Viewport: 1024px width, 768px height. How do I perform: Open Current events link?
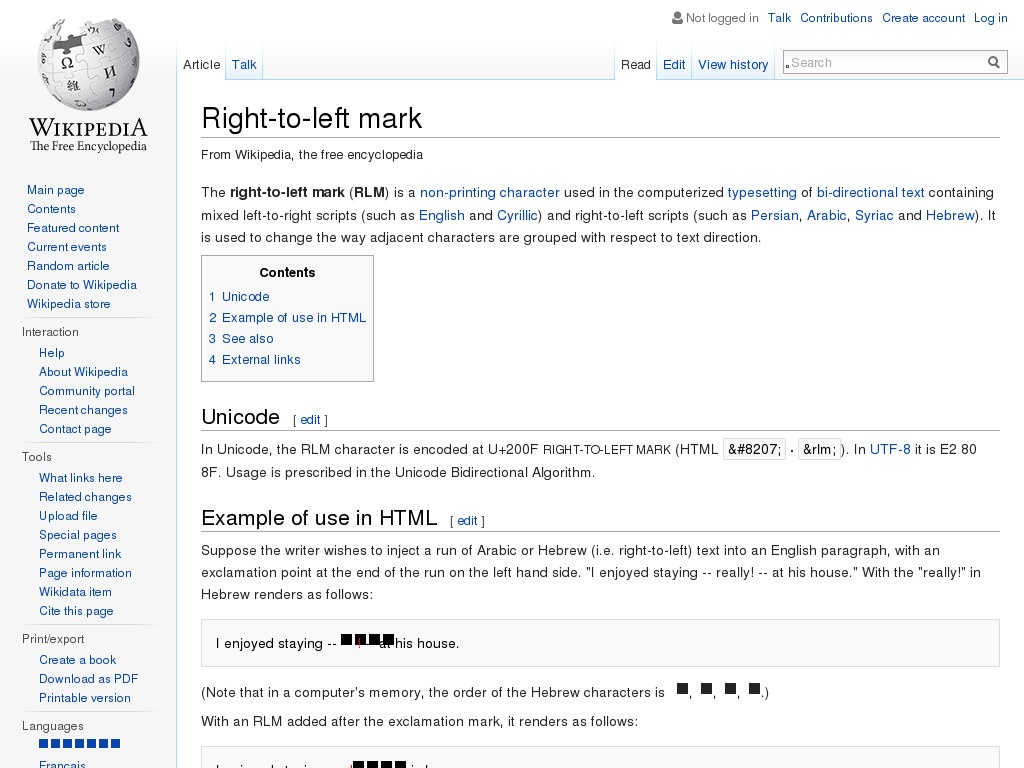(67, 247)
